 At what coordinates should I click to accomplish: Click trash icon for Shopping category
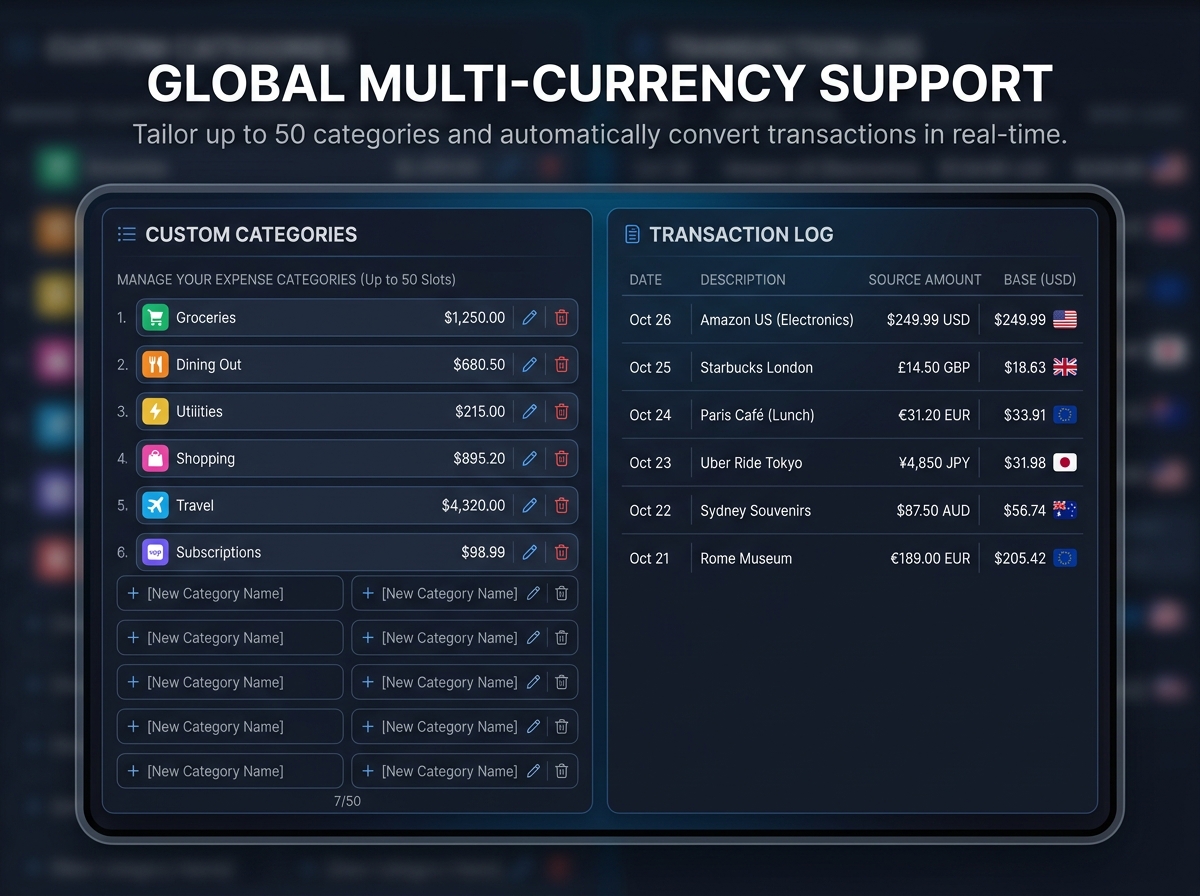point(562,459)
